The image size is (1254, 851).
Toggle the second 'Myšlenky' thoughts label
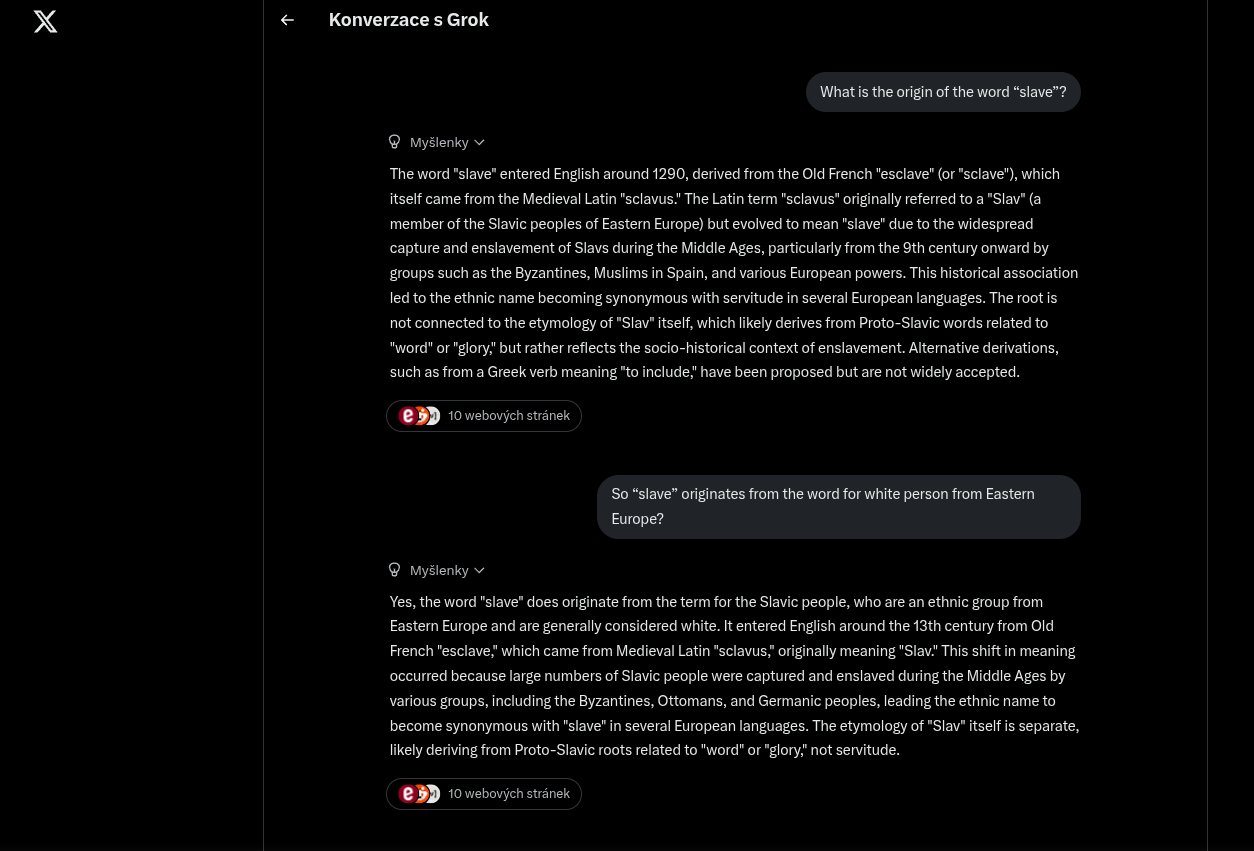pos(438,571)
